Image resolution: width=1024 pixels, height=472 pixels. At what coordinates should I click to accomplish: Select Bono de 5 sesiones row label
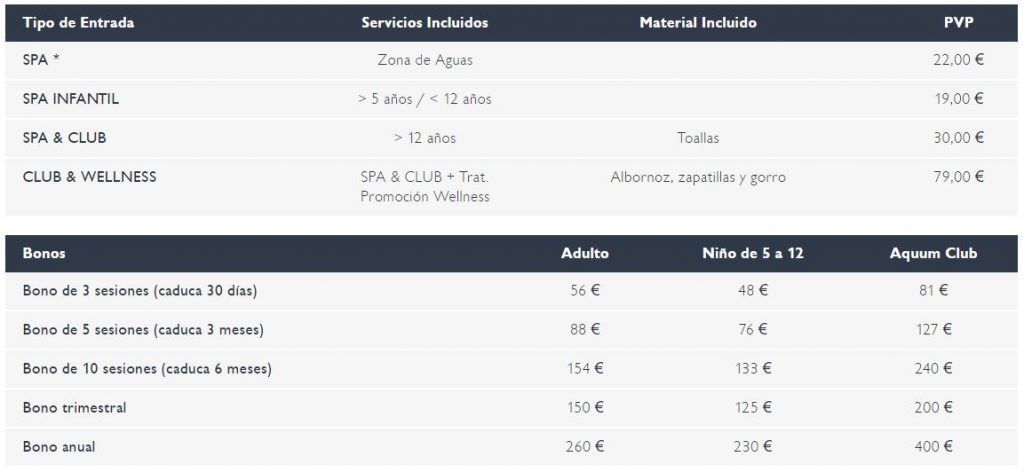coord(143,330)
